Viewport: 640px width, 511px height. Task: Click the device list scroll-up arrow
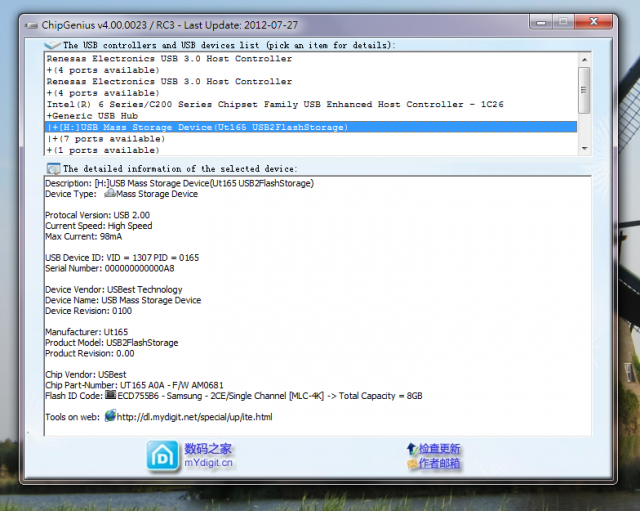coord(584,60)
